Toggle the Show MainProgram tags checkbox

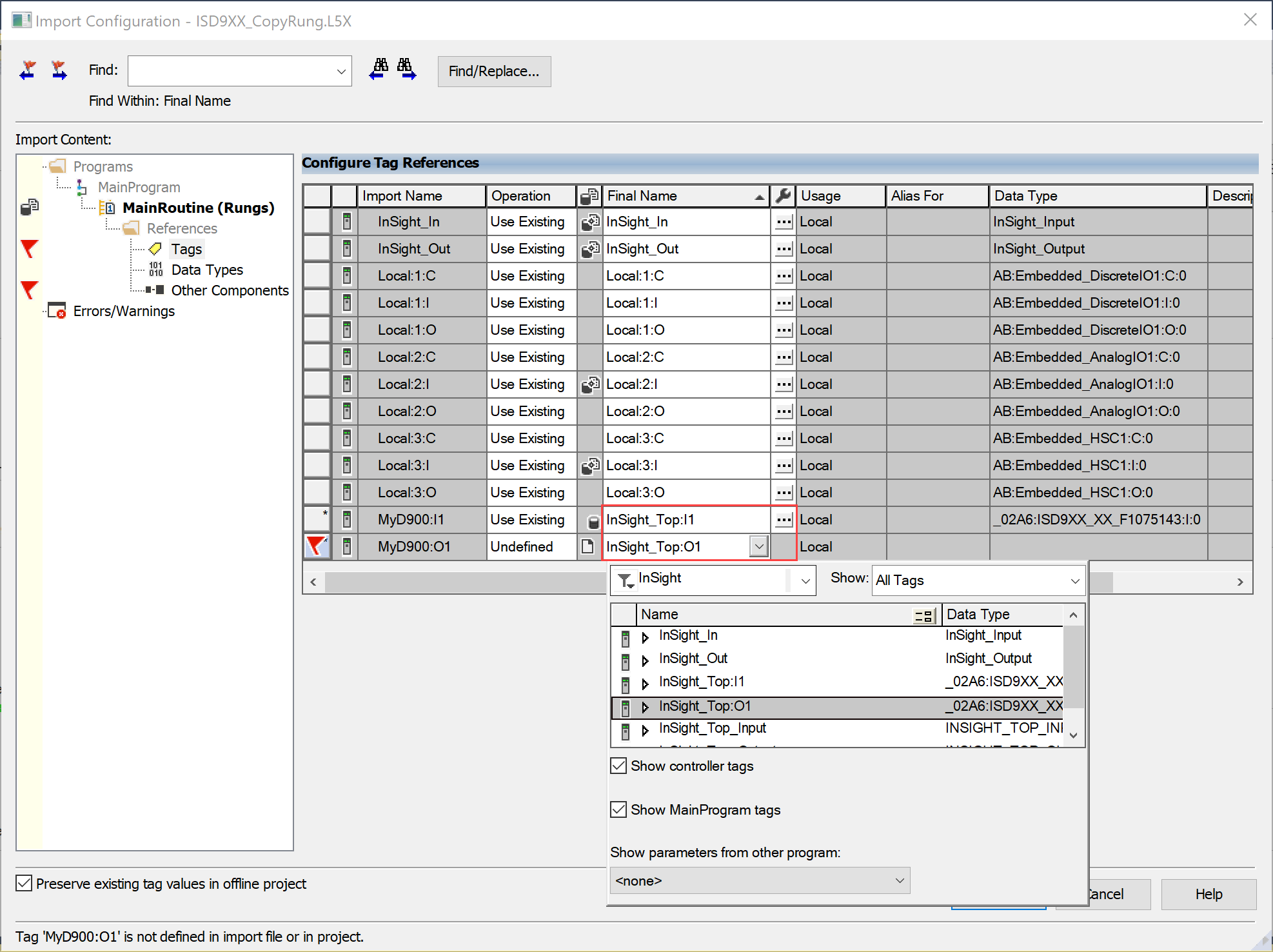tap(618, 809)
